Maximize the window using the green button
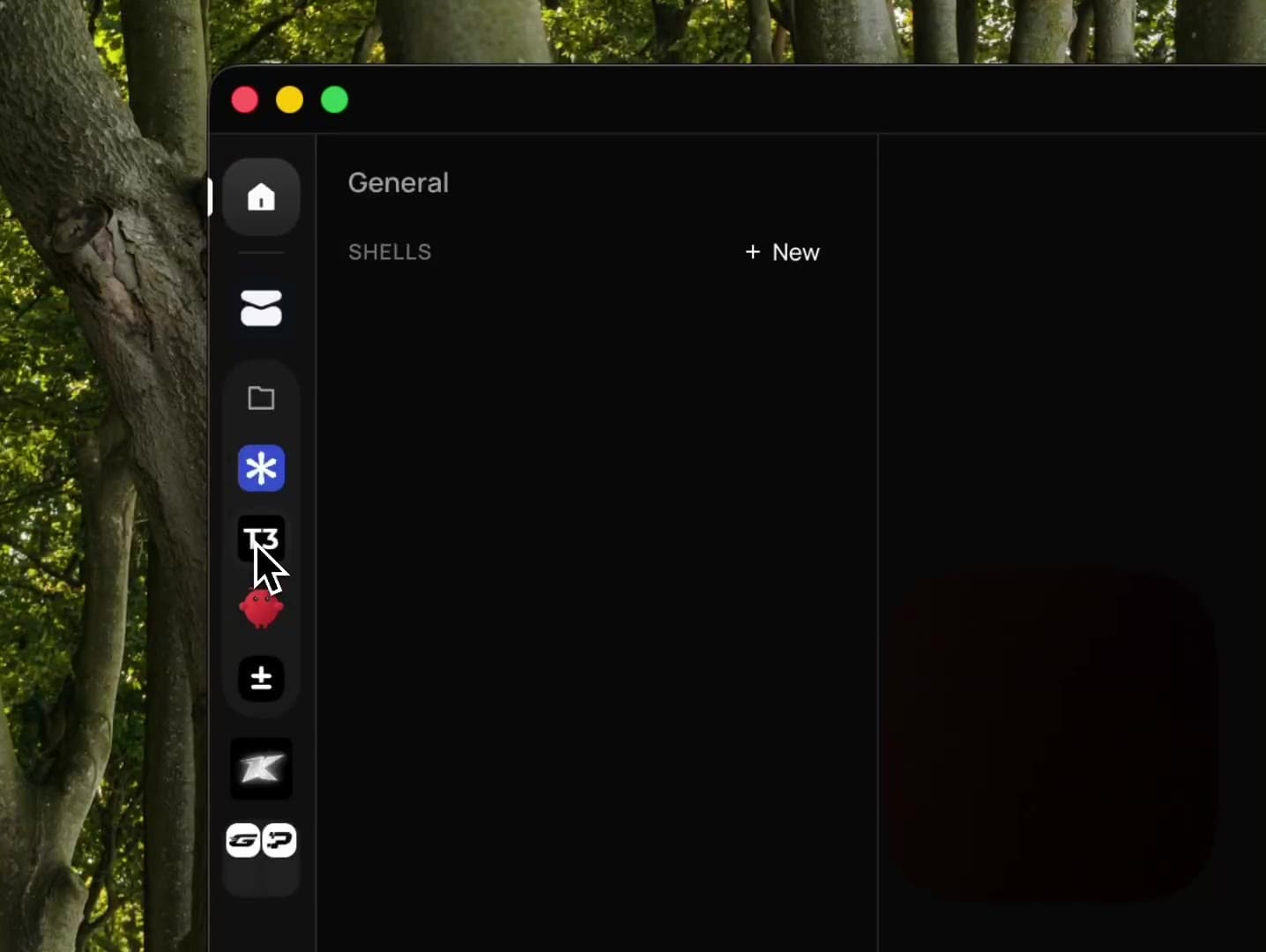This screenshot has height=952, width=1266. point(335,100)
